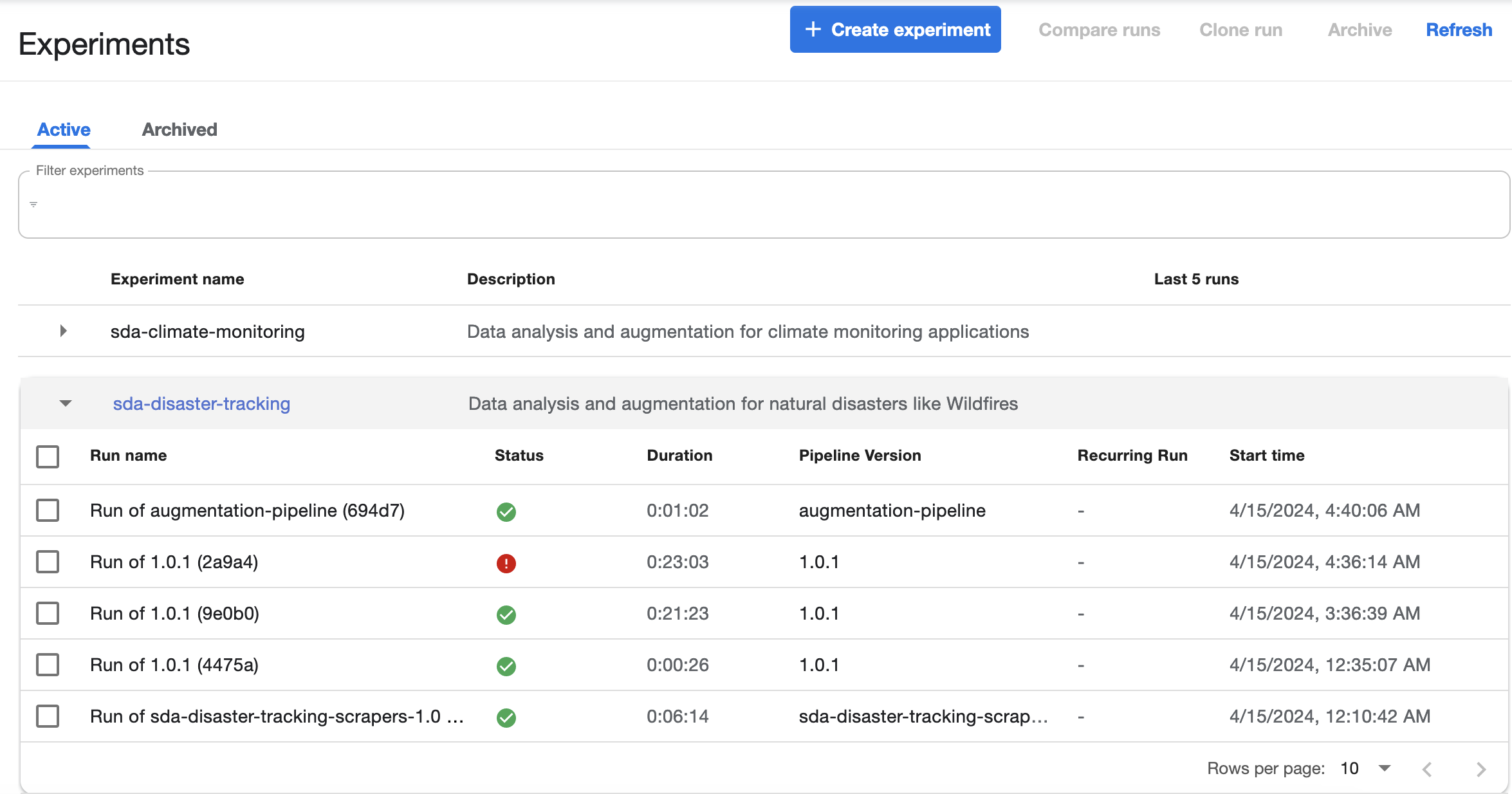The width and height of the screenshot is (1512, 794).
Task: Open 1.0.1 pipeline version for run 4475a
Action: (x=819, y=665)
